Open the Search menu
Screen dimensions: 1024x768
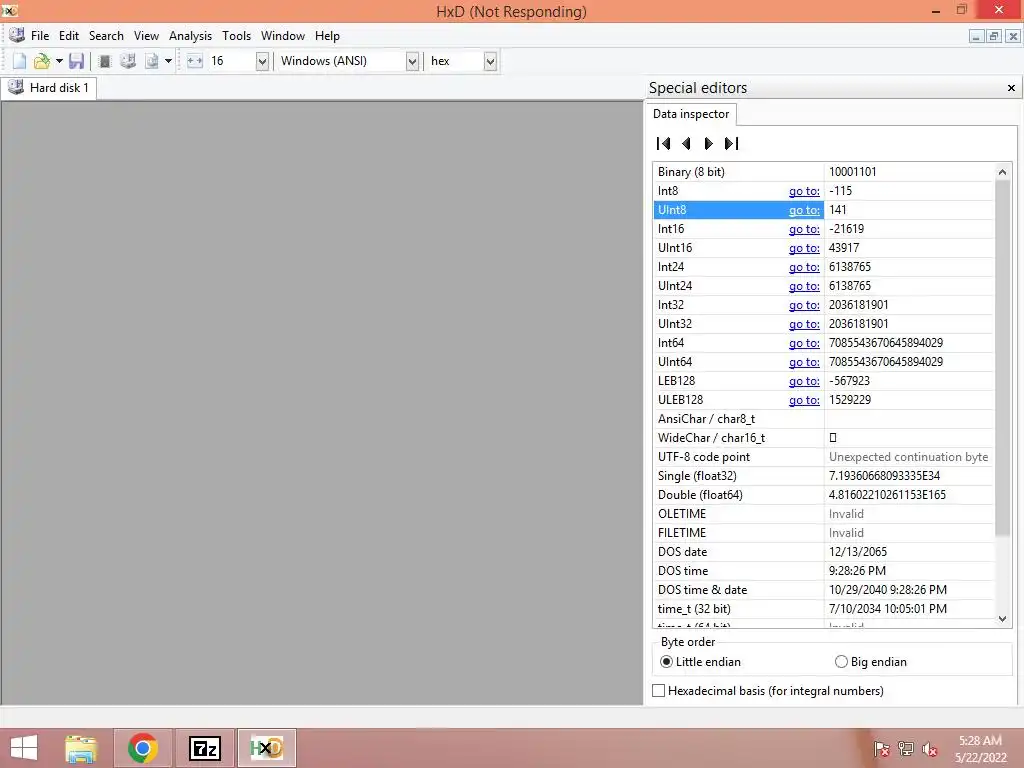pyautogui.click(x=106, y=36)
